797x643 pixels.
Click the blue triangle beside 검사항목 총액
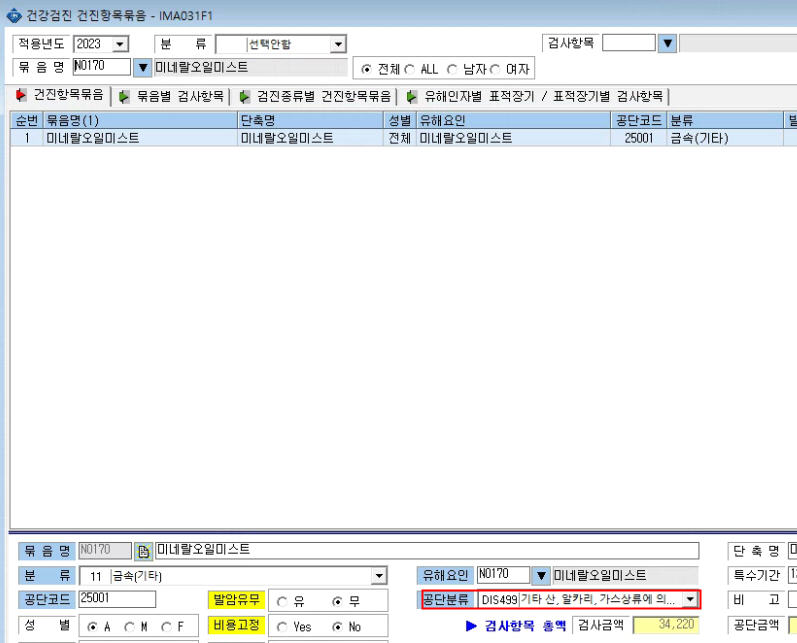point(471,626)
